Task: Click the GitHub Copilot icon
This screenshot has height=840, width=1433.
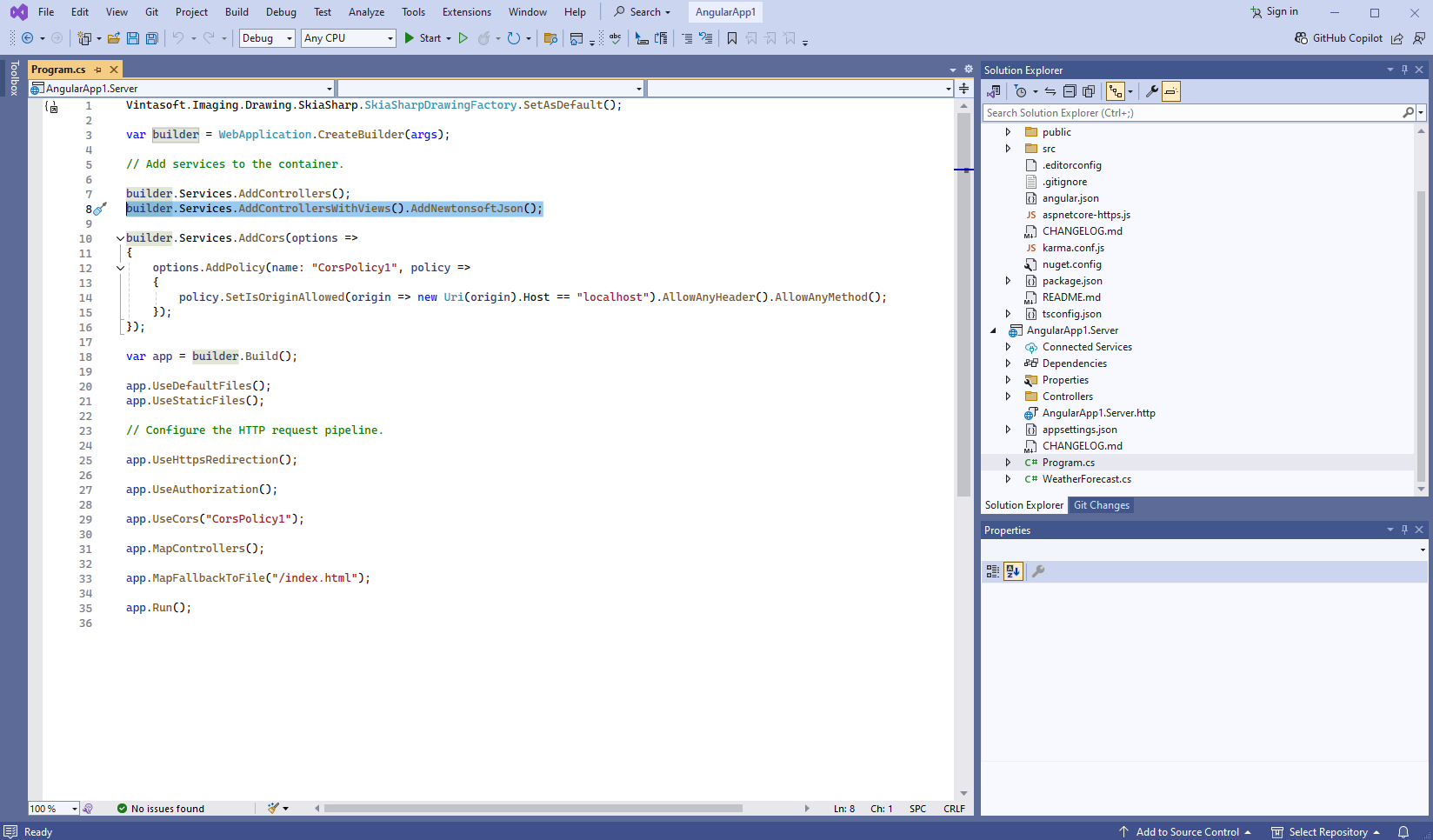Action: tap(1301, 38)
